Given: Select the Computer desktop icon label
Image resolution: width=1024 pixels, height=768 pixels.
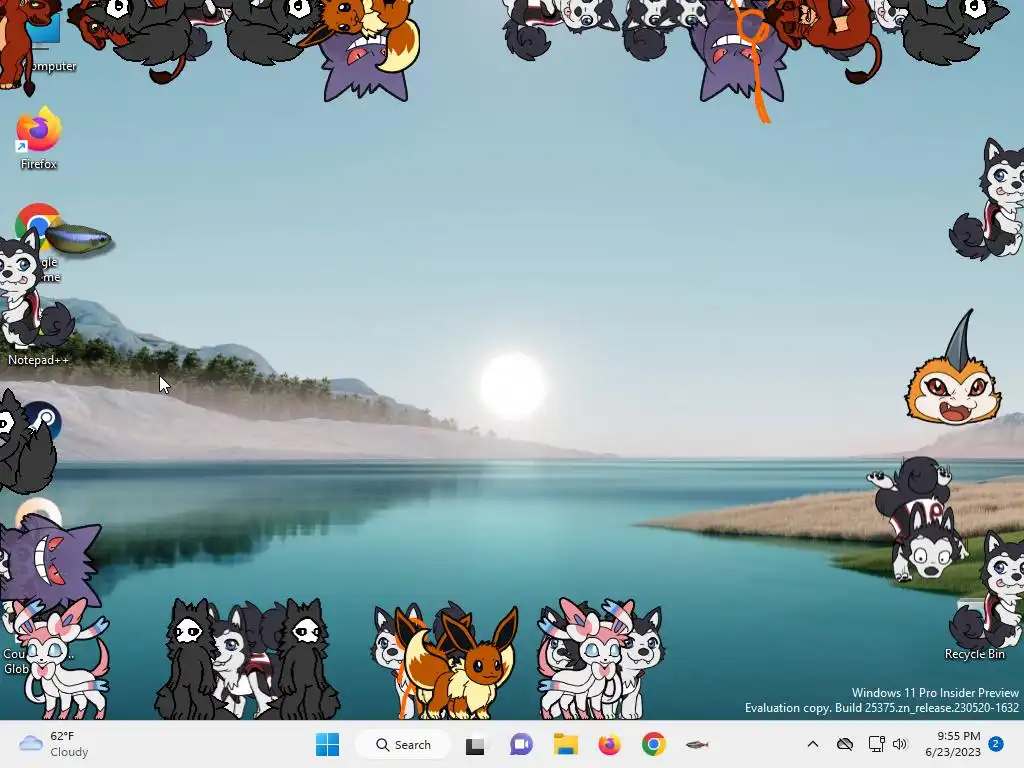Looking at the screenshot, I should pyautogui.click(x=52, y=66).
